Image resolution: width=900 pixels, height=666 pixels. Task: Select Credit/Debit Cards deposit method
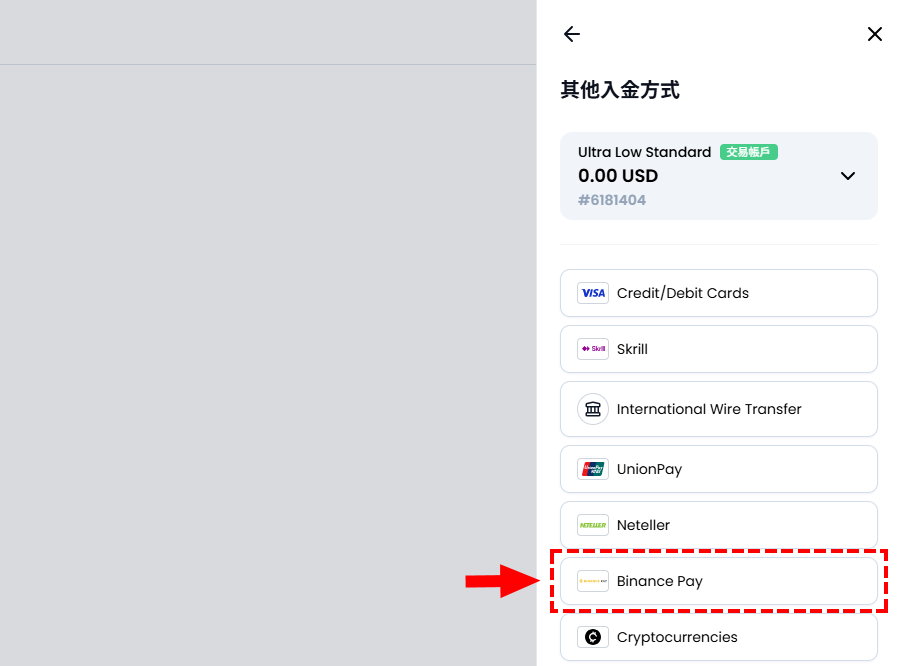tap(683, 293)
